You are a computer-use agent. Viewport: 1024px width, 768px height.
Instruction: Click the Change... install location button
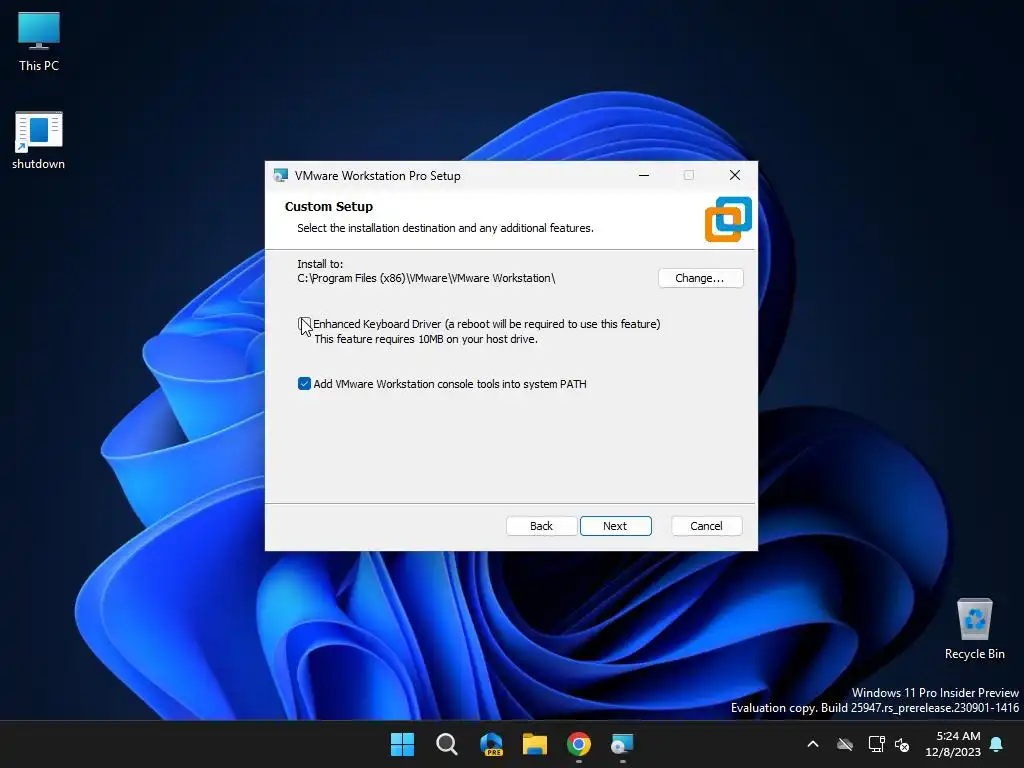(700, 278)
